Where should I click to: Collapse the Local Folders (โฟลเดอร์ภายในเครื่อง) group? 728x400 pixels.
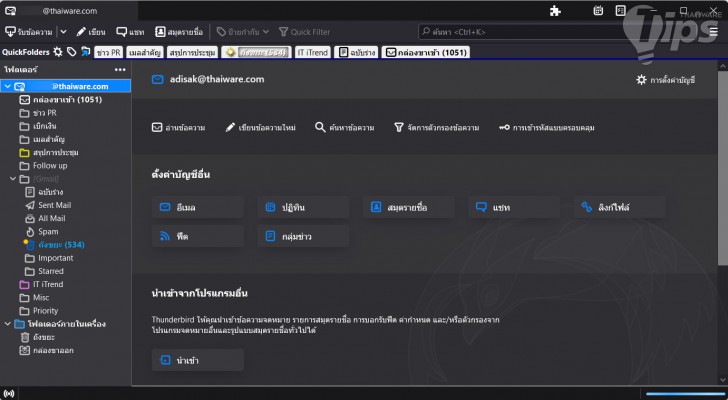point(7,324)
